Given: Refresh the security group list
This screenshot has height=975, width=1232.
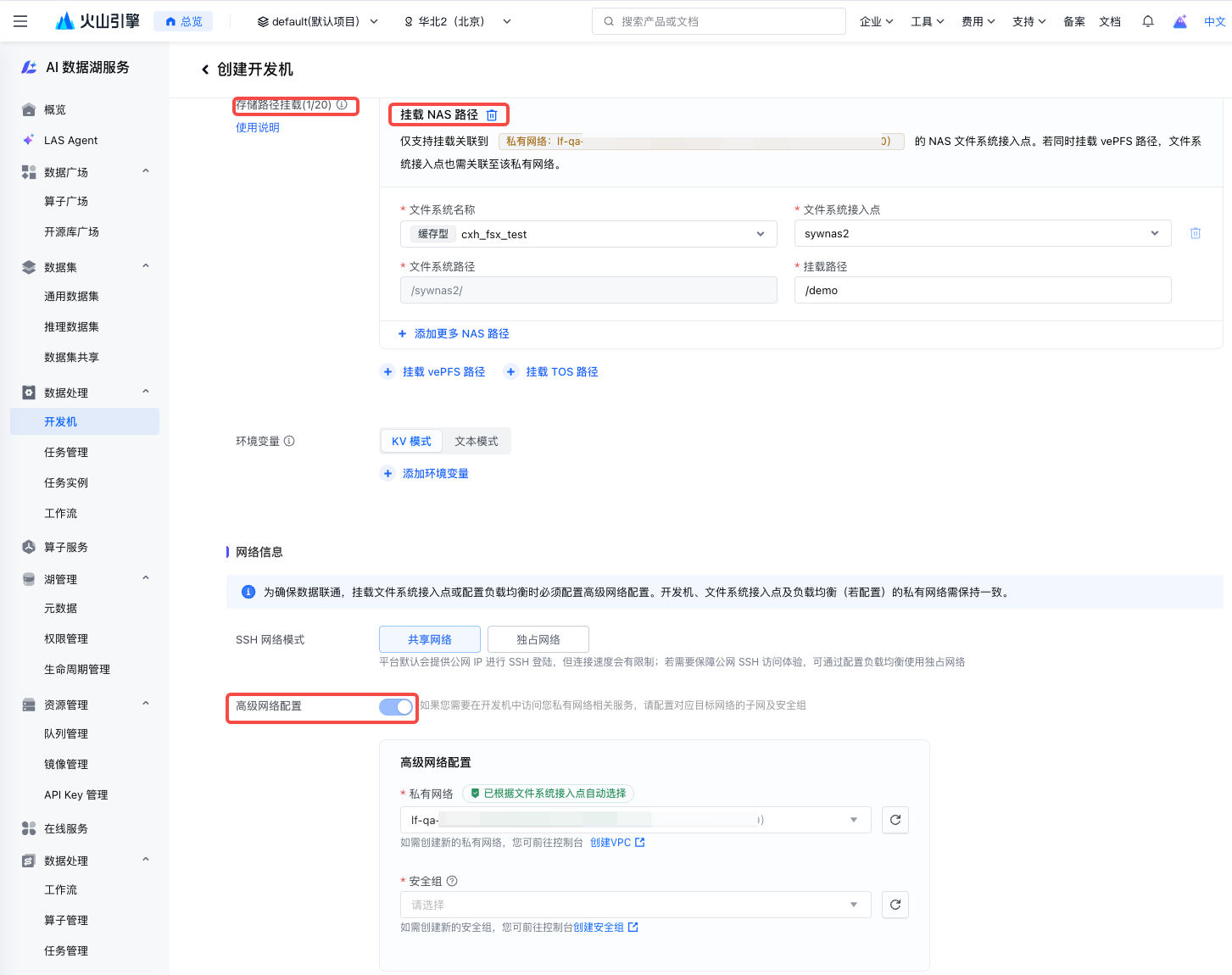Looking at the screenshot, I should (x=895, y=905).
